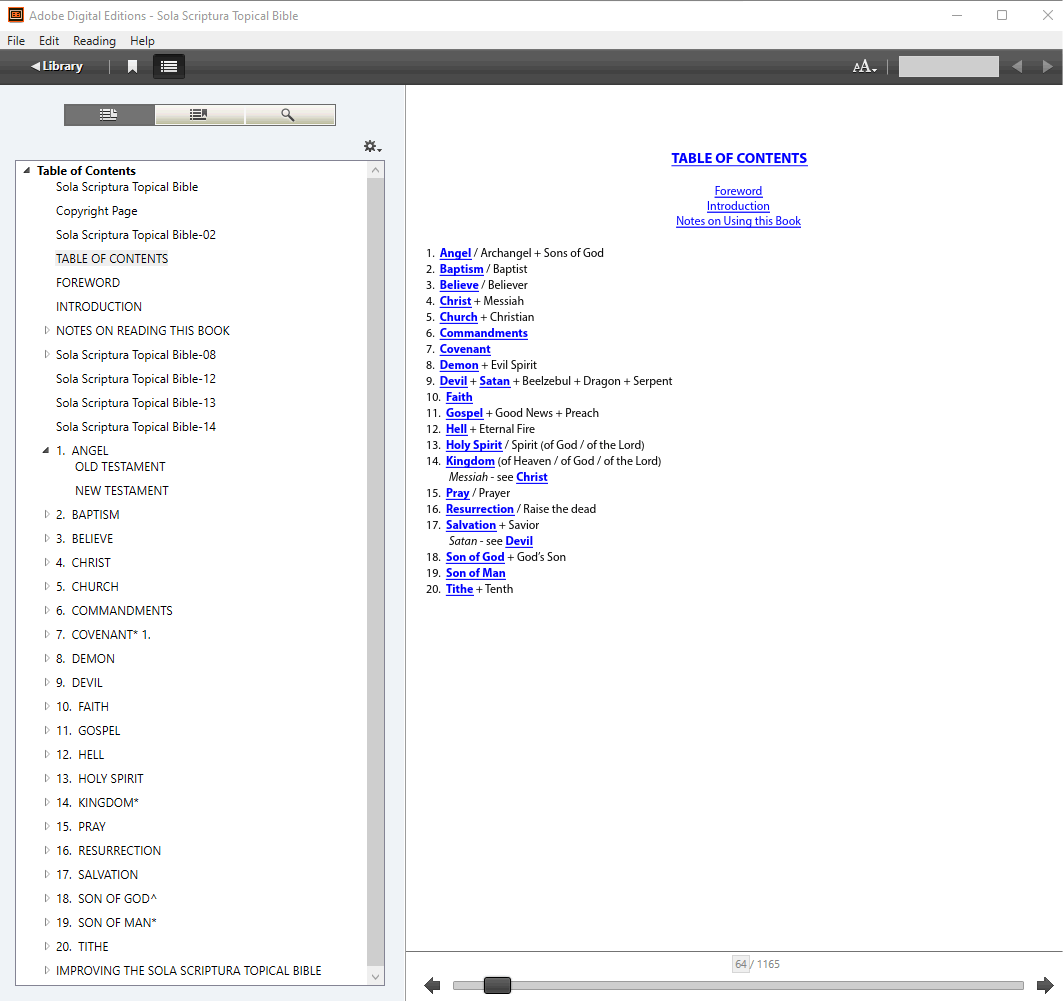Expand the 4. CHRIST chapter
The image size is (1063, 1001).
point(47,562)
